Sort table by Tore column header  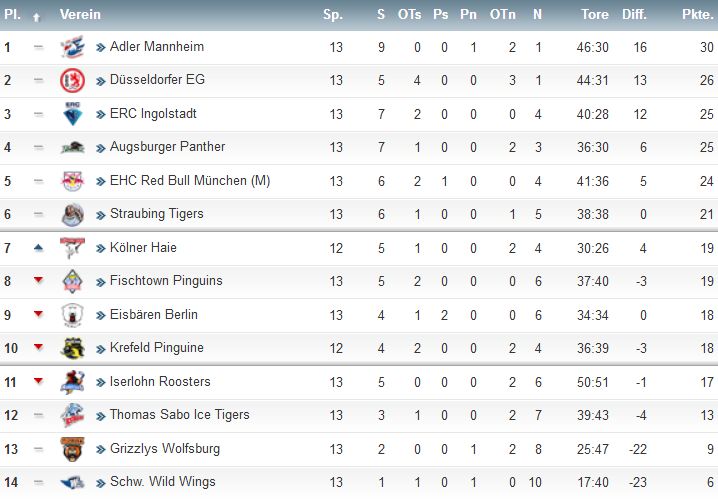point(595,15)
